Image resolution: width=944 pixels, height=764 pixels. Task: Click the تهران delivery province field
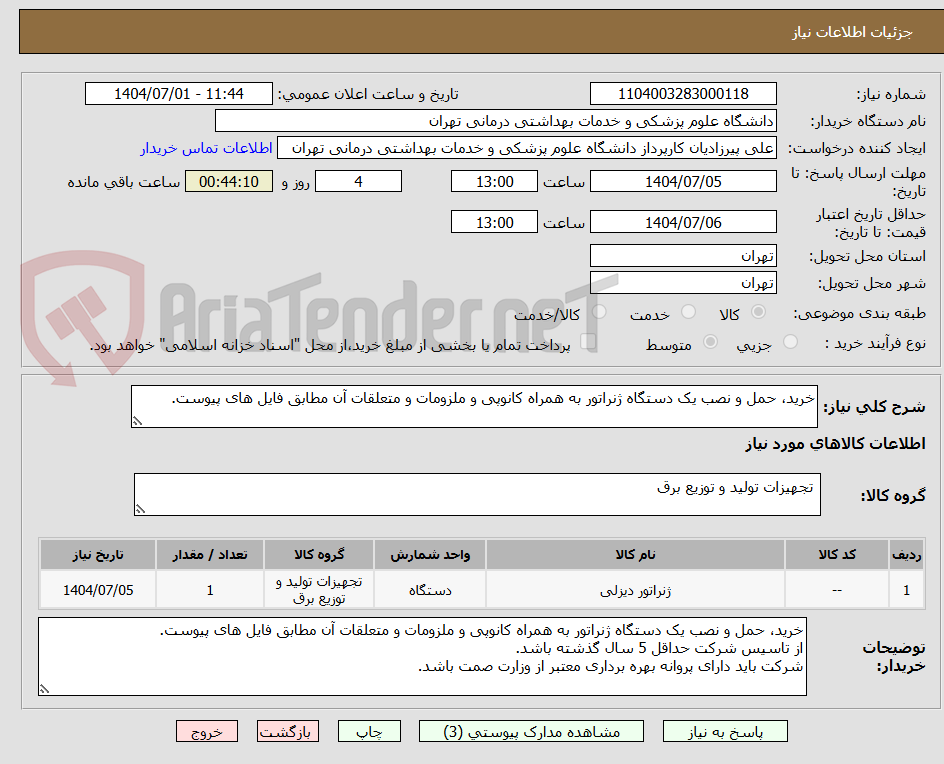(683, 255)
